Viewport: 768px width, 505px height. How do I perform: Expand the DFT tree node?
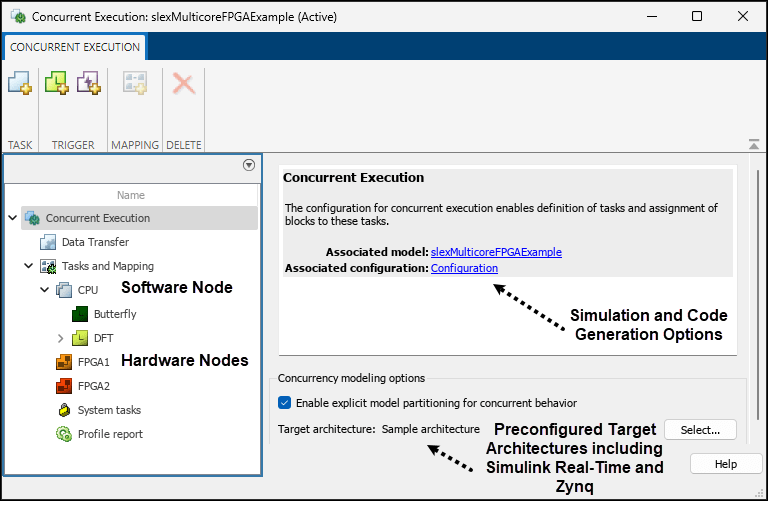(x=61, y=338)
